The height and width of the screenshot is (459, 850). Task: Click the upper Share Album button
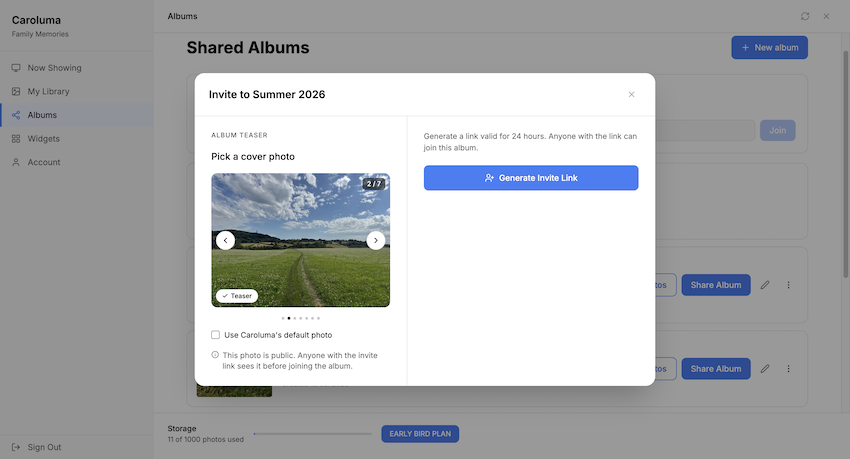coord(716,285)
